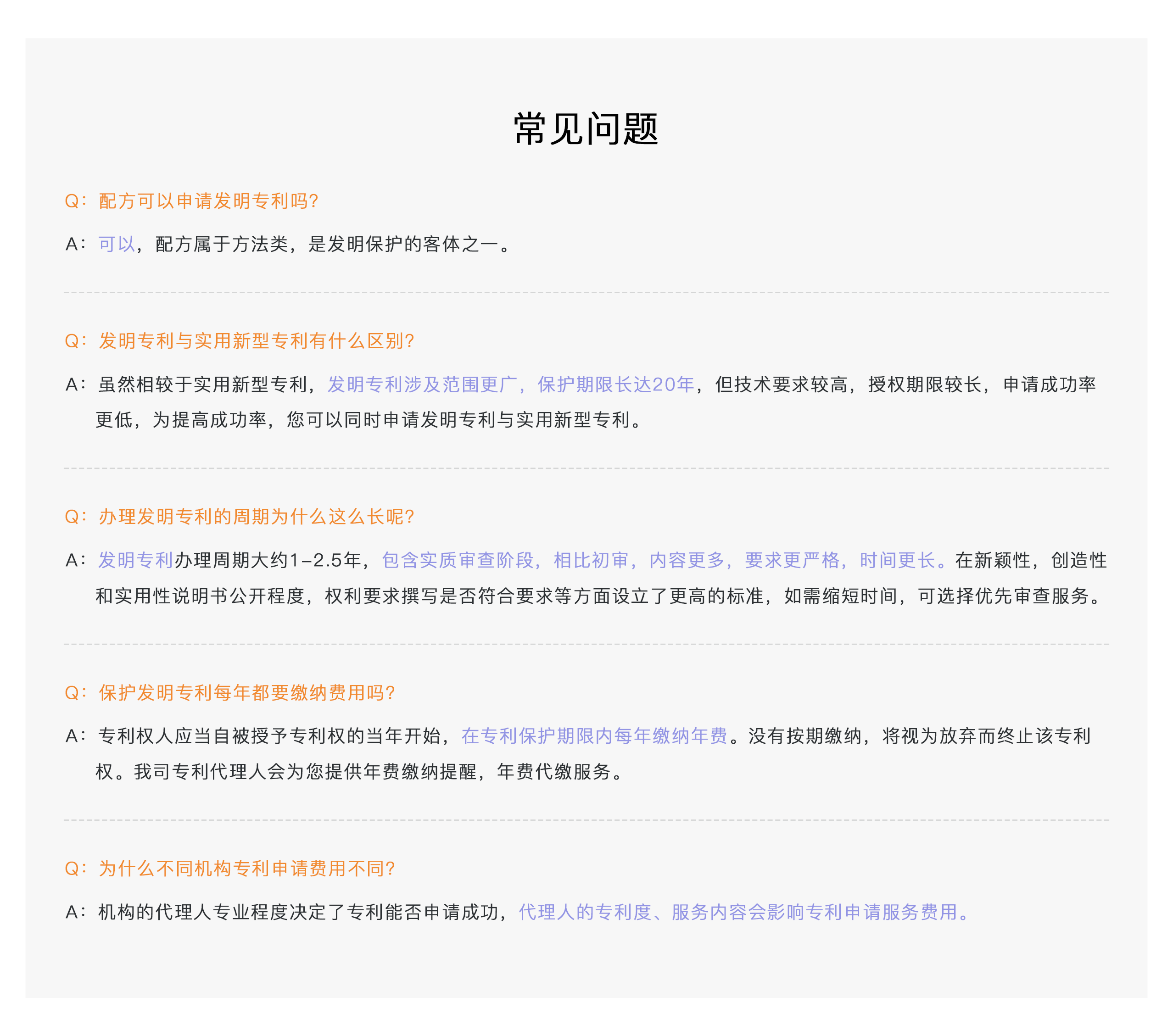This screenshot has height=1036, width=1173.
Task: Click the text 机构的代理人专业程度决定了专利能否申请成功
Action: (x=298, y=912)
